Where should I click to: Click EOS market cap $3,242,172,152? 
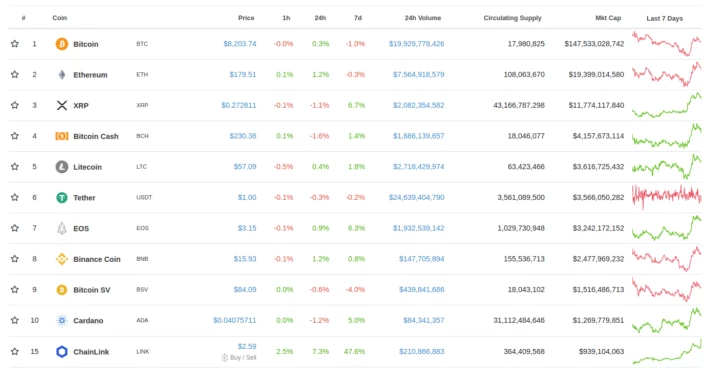click(x=598, y=228)
